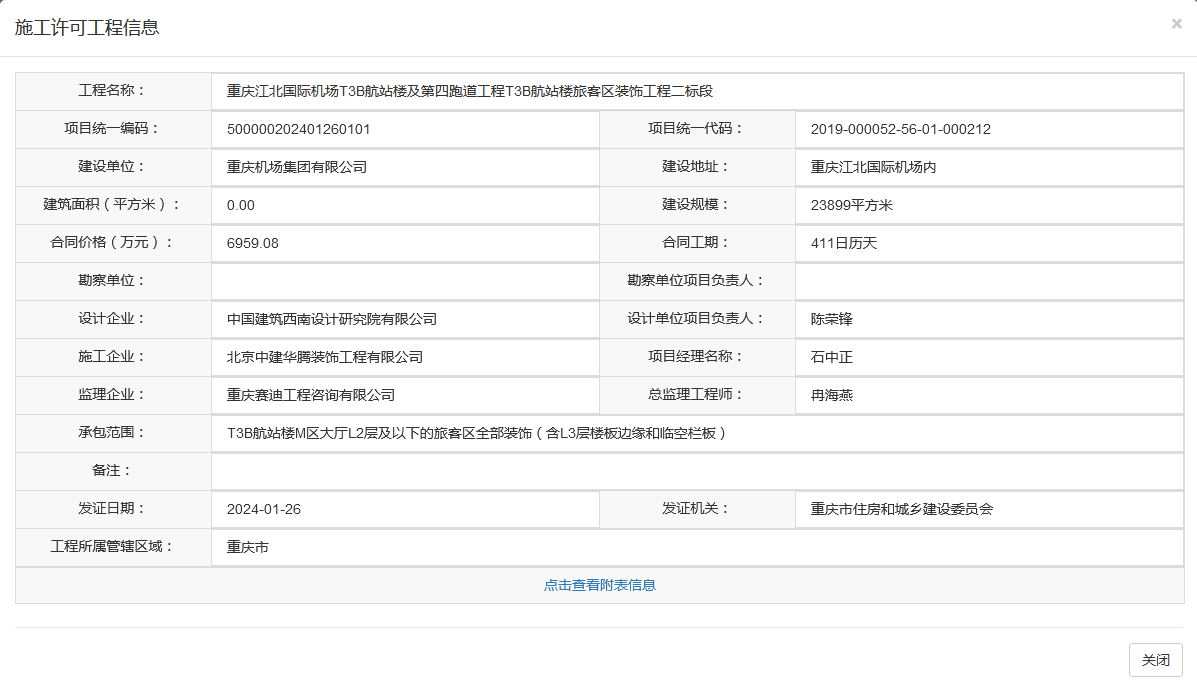Select supervisor firm 重庆赛迪工程咨询有限公司
The width and height of the screenshot is (1197, 684).
tap(311, 395)
